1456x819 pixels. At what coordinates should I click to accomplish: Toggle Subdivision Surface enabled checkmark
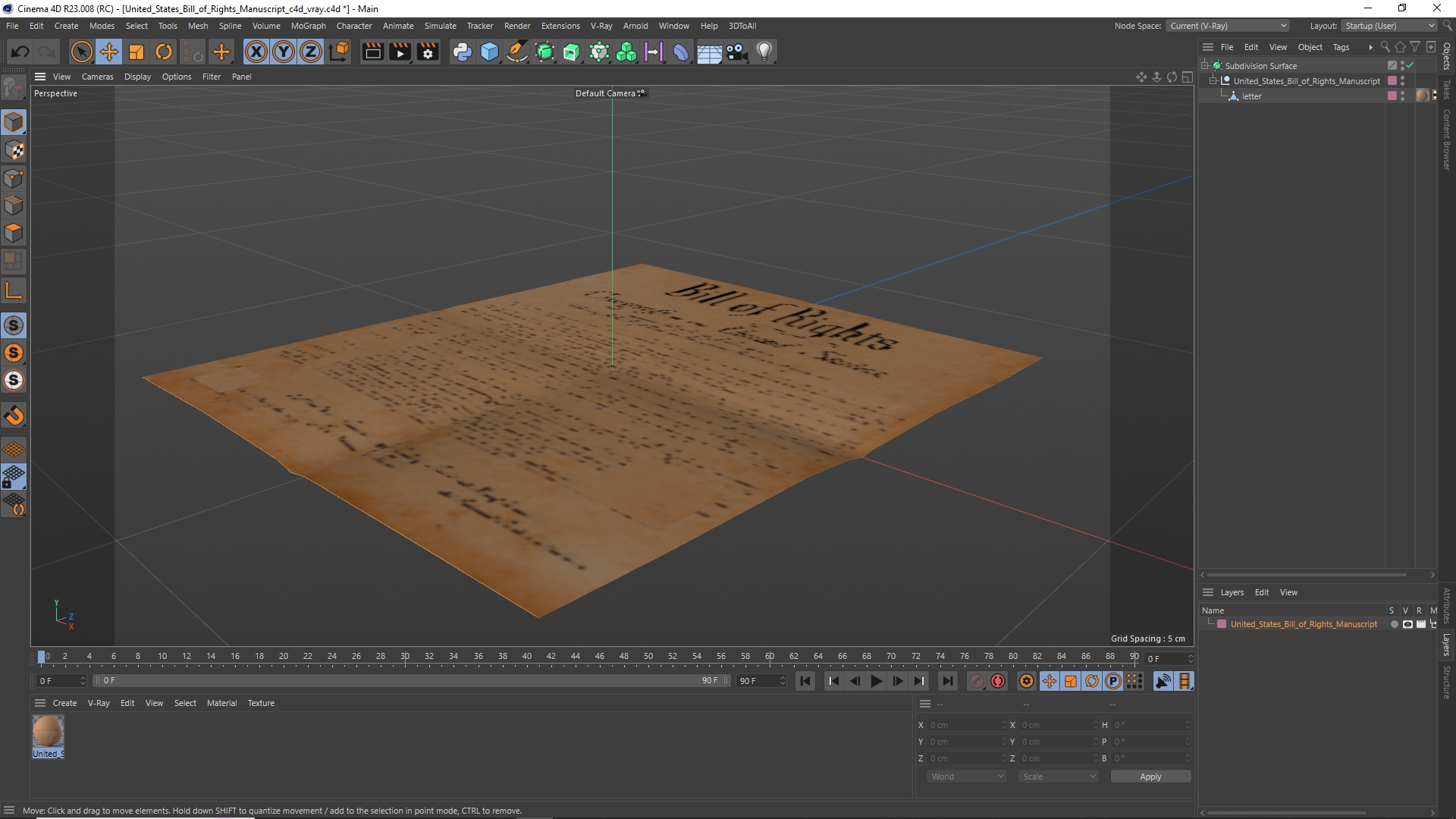coord(1410,66)
